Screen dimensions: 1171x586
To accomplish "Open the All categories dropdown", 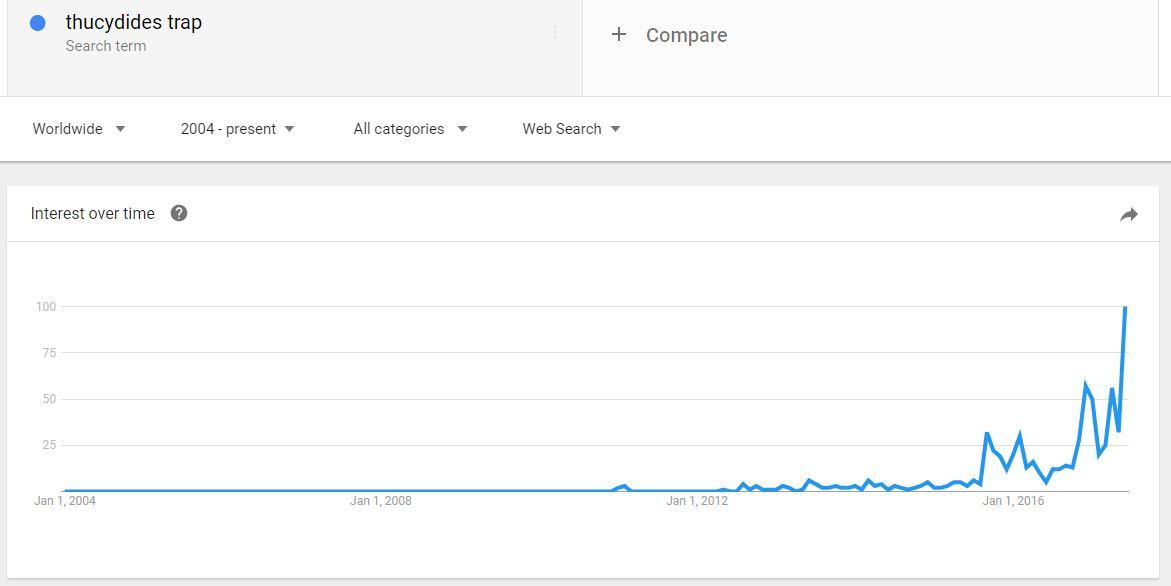I will point(410,128).
